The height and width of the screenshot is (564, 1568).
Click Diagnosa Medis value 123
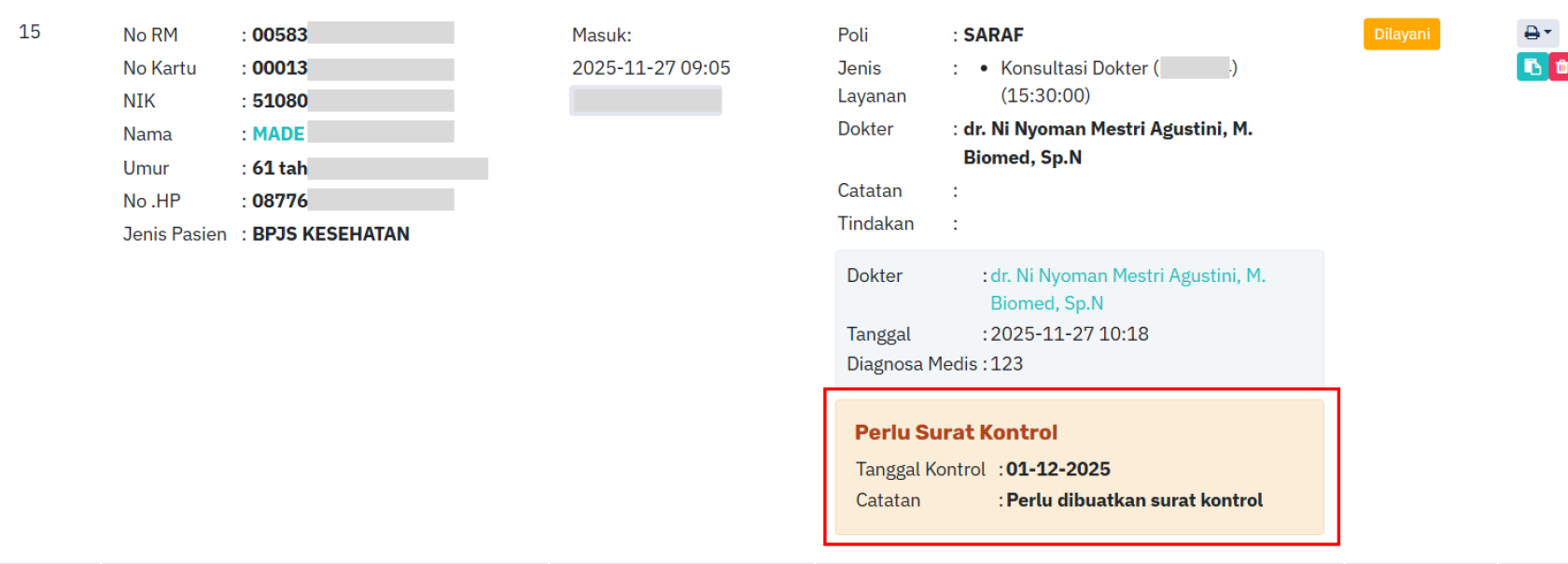tap(1006, 364)
